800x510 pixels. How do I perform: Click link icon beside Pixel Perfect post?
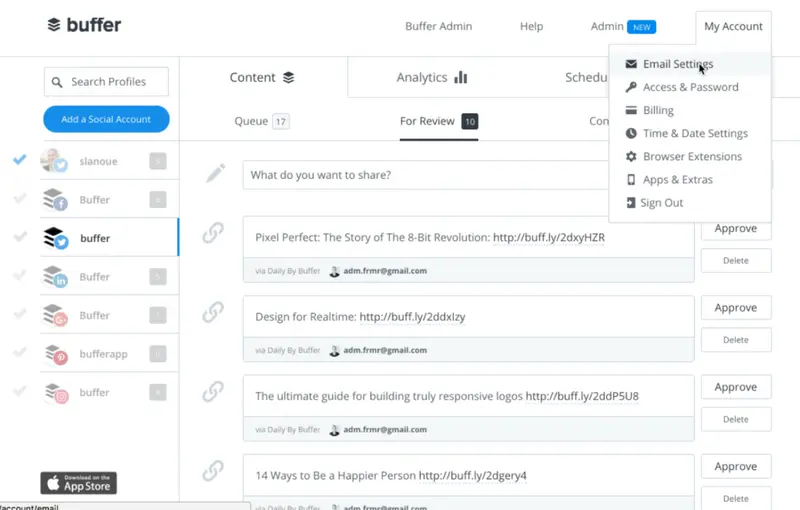[213, 233]
